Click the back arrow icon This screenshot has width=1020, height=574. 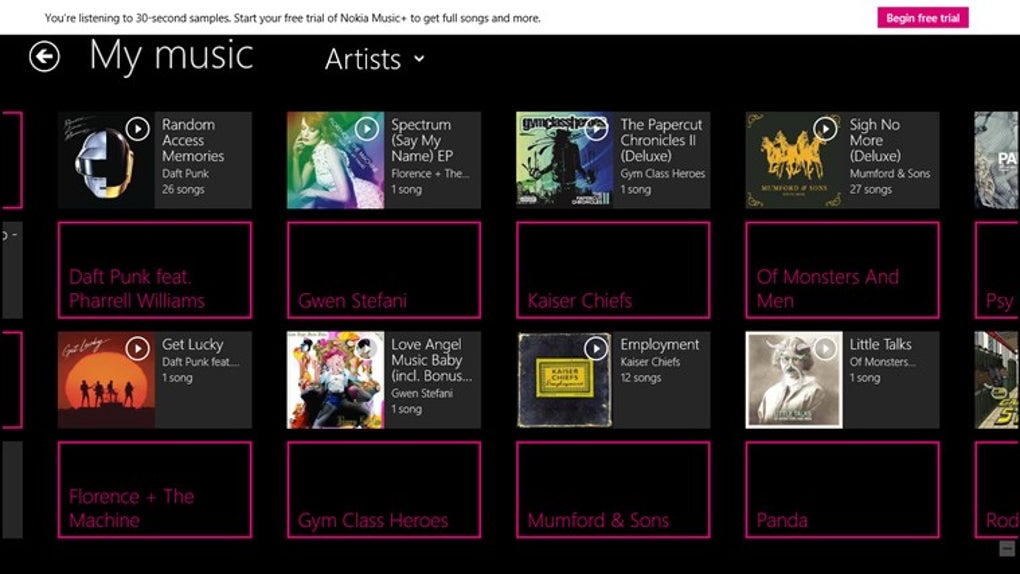click(44, 56)
